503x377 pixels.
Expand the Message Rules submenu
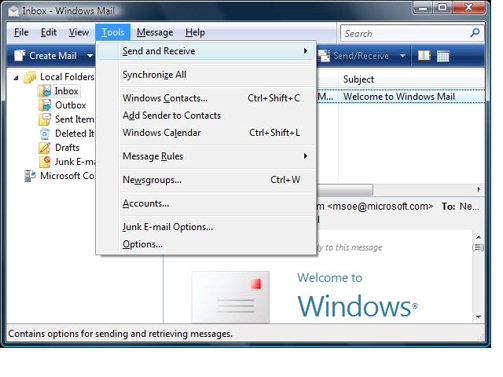[206, 156]
